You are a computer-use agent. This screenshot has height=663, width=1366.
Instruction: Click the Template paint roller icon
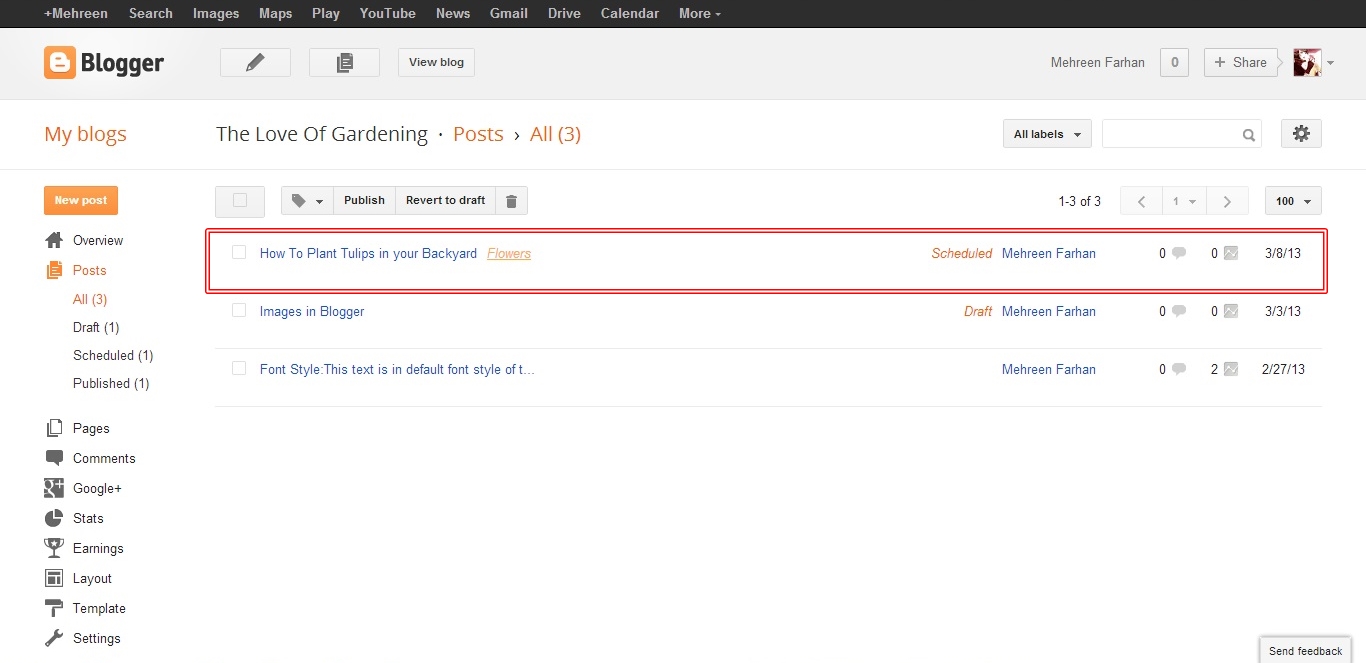[x=54, y=608]
